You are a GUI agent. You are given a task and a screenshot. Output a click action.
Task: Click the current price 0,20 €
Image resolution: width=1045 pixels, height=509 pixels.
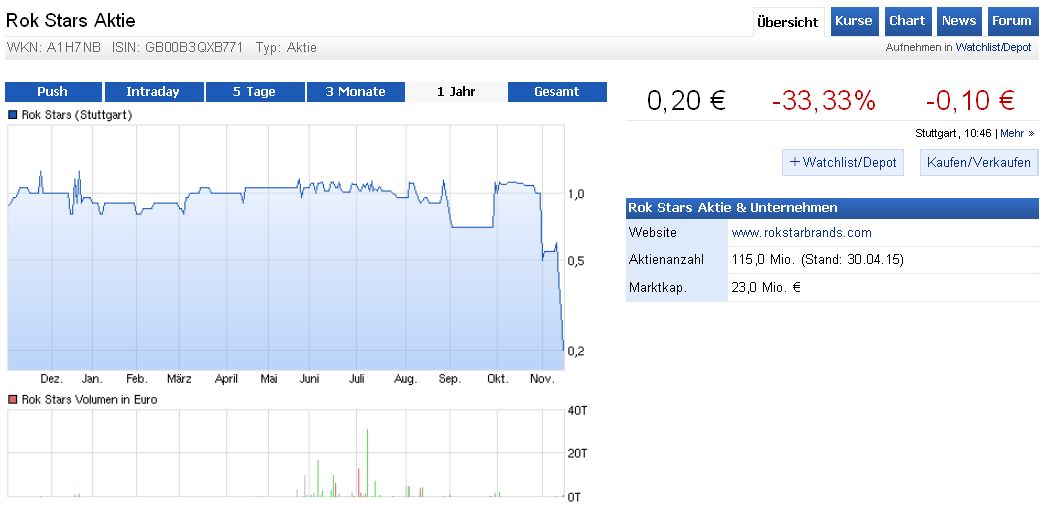[686, 101]
